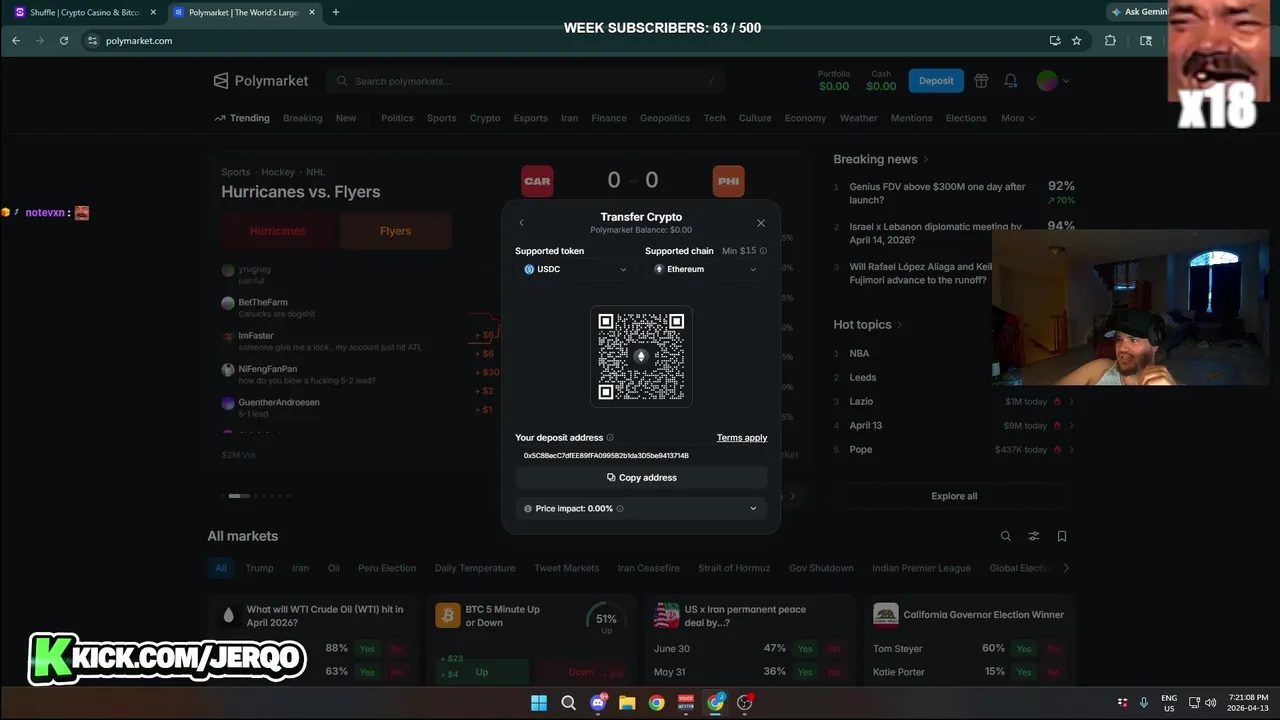The height and width of the screenshot is (720, 1280).
Task: Open the Supported token USDC dropdown
Action: [x=576, y=269]
